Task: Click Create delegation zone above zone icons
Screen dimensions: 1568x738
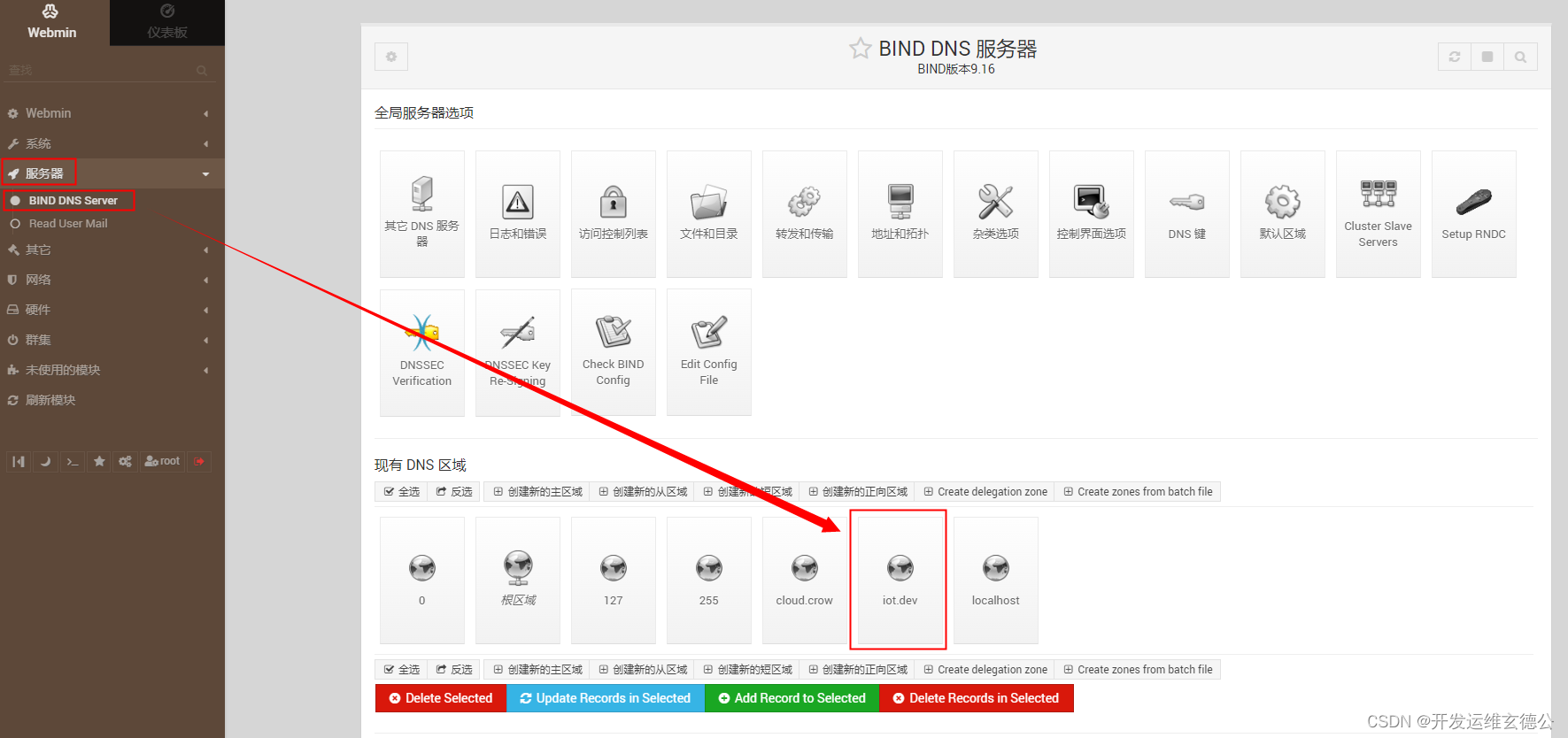Action: [985, 491]
